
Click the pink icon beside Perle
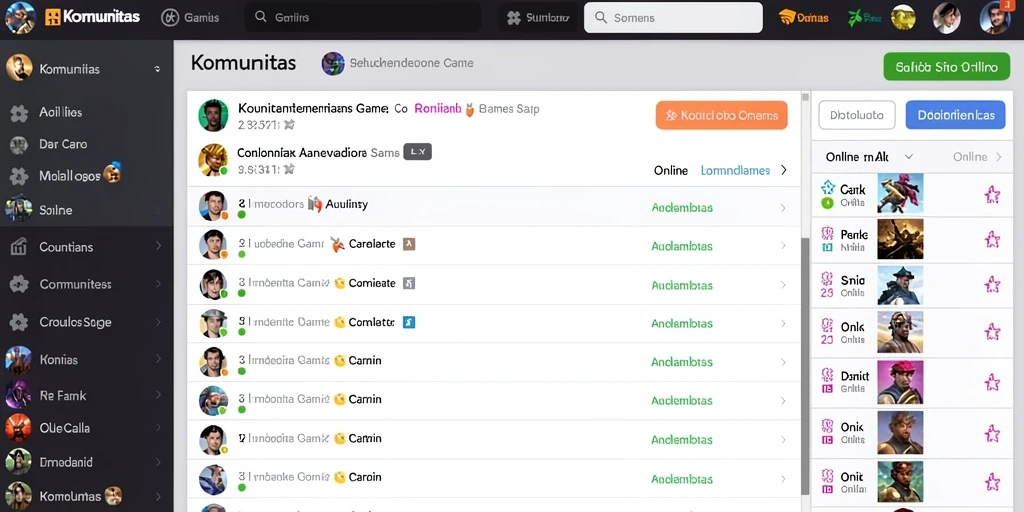[827, 233]
